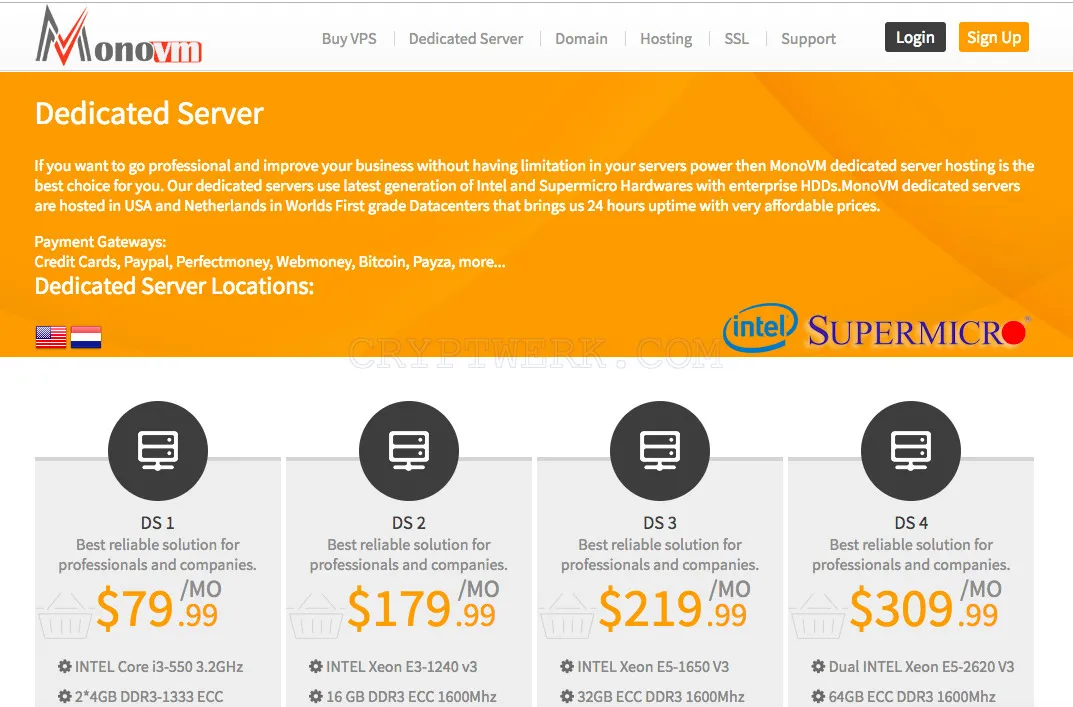The height and width of the screenshot is (707, 1073).
Task: Click the Intel logo
Action: (x=760, y=327)
